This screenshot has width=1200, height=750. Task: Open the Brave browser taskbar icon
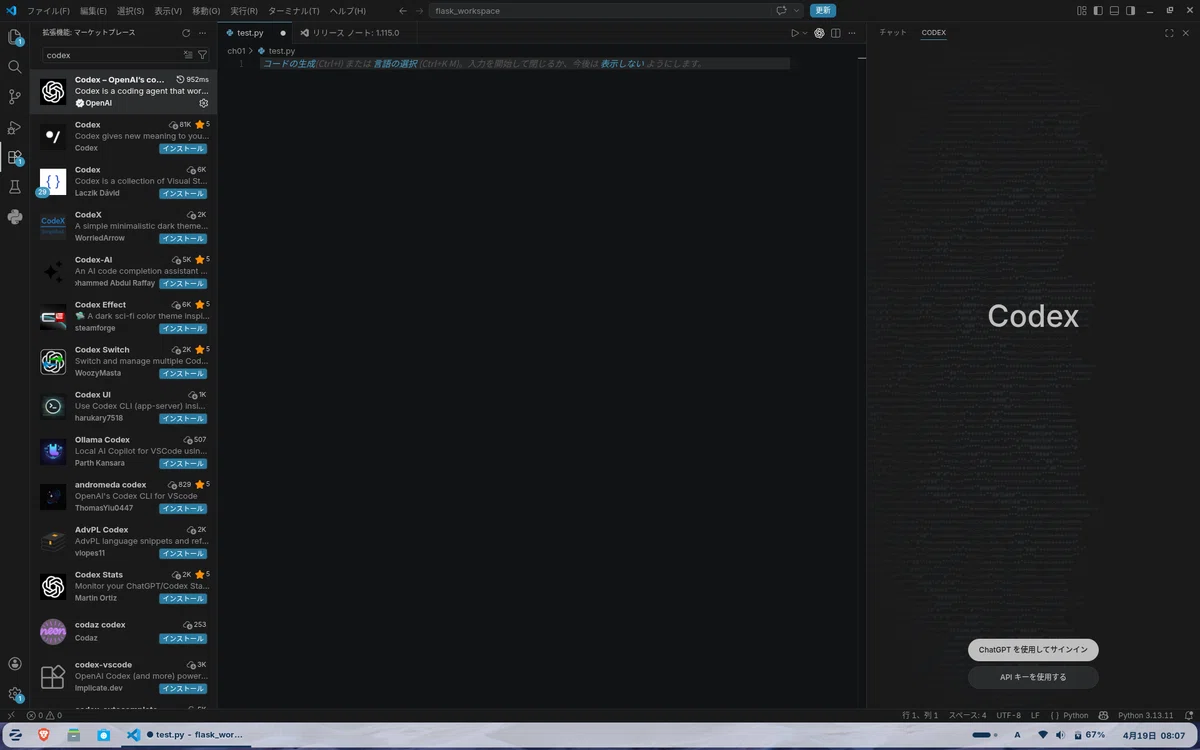coord(43,735)
